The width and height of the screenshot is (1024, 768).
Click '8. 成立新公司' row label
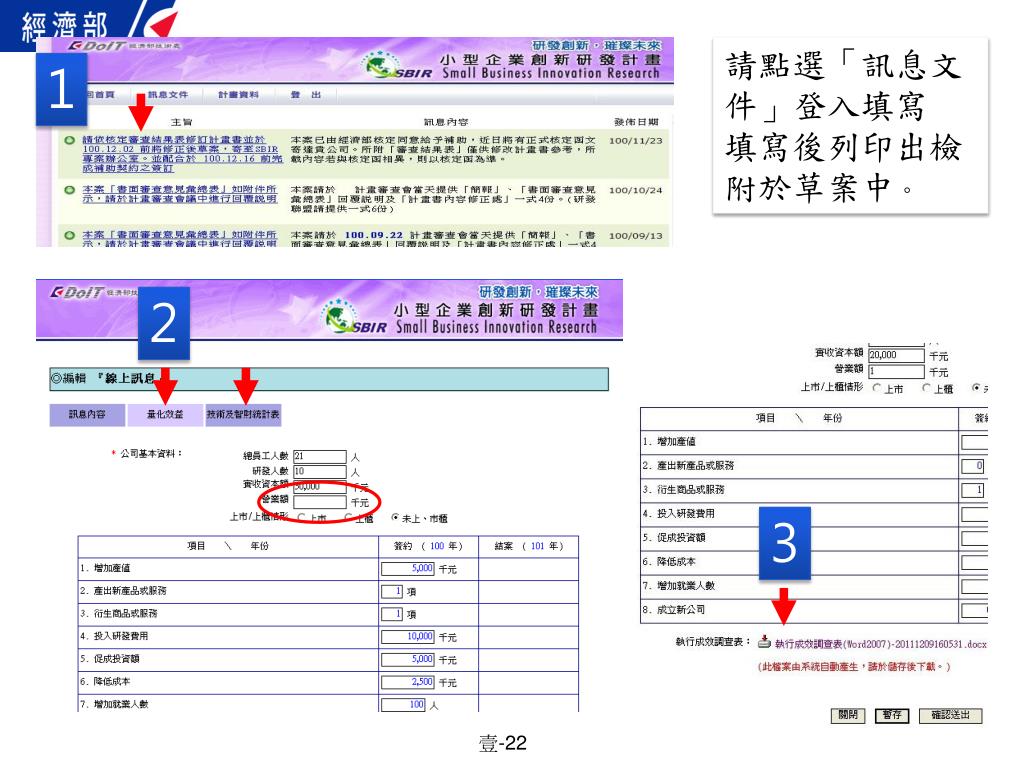click(x=673, y=610)
